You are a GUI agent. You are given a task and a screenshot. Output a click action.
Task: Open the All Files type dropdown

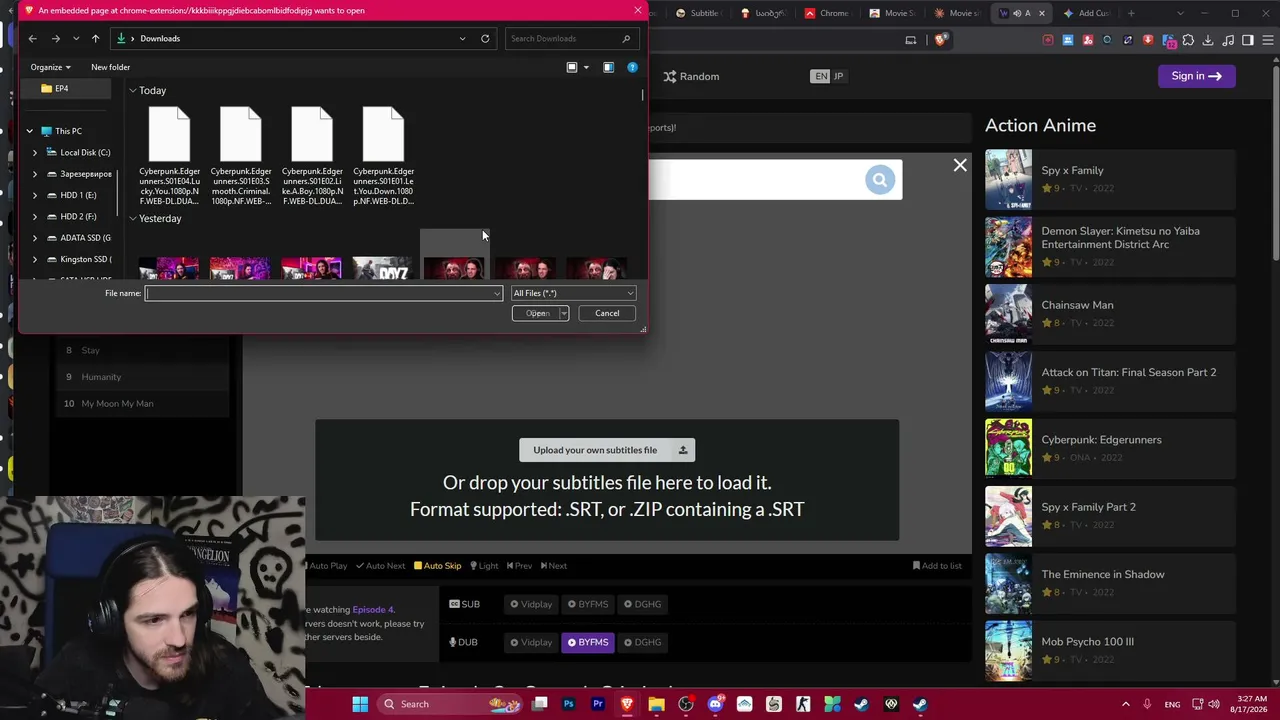point(573,293)
